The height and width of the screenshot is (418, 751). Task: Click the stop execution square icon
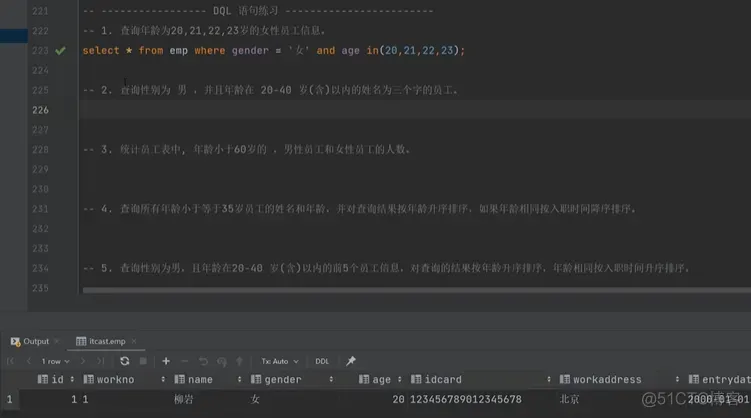[x=143, y=361]
